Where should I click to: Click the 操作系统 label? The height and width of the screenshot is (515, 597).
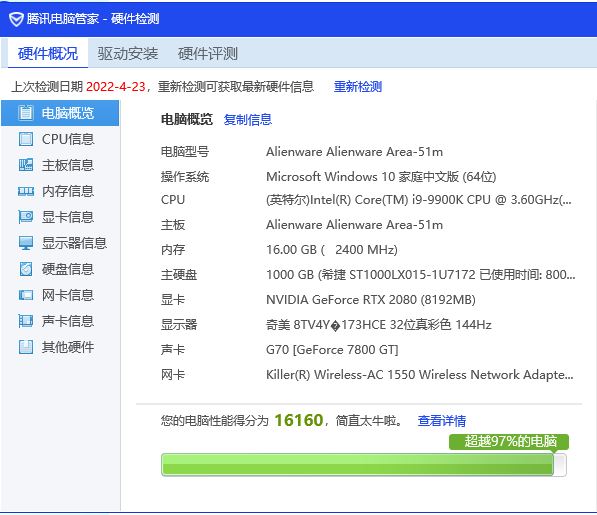(x=185, y=177)
